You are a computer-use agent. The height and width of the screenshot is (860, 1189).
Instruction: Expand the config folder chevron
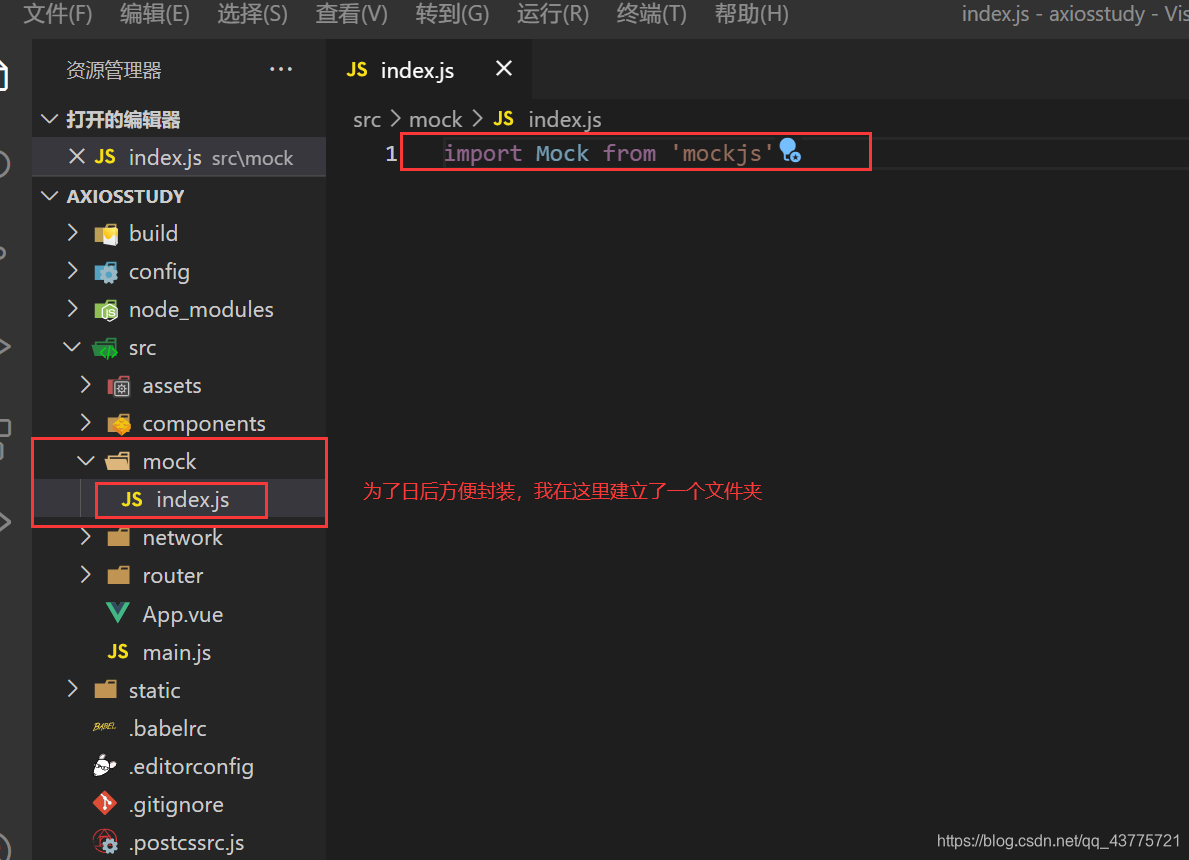tap(73, 271)
